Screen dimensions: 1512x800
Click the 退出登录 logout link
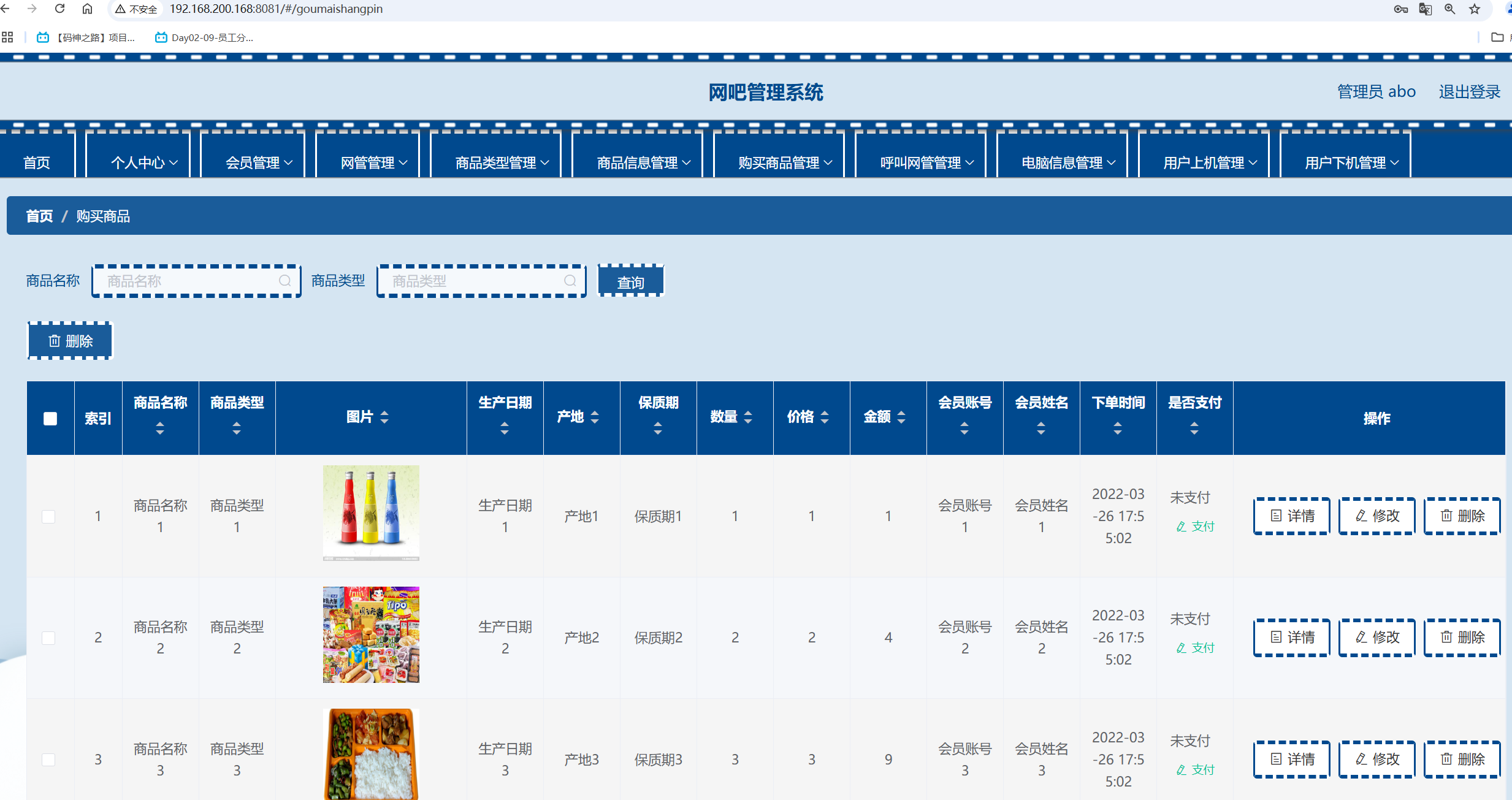click(x=1468, y=91)
